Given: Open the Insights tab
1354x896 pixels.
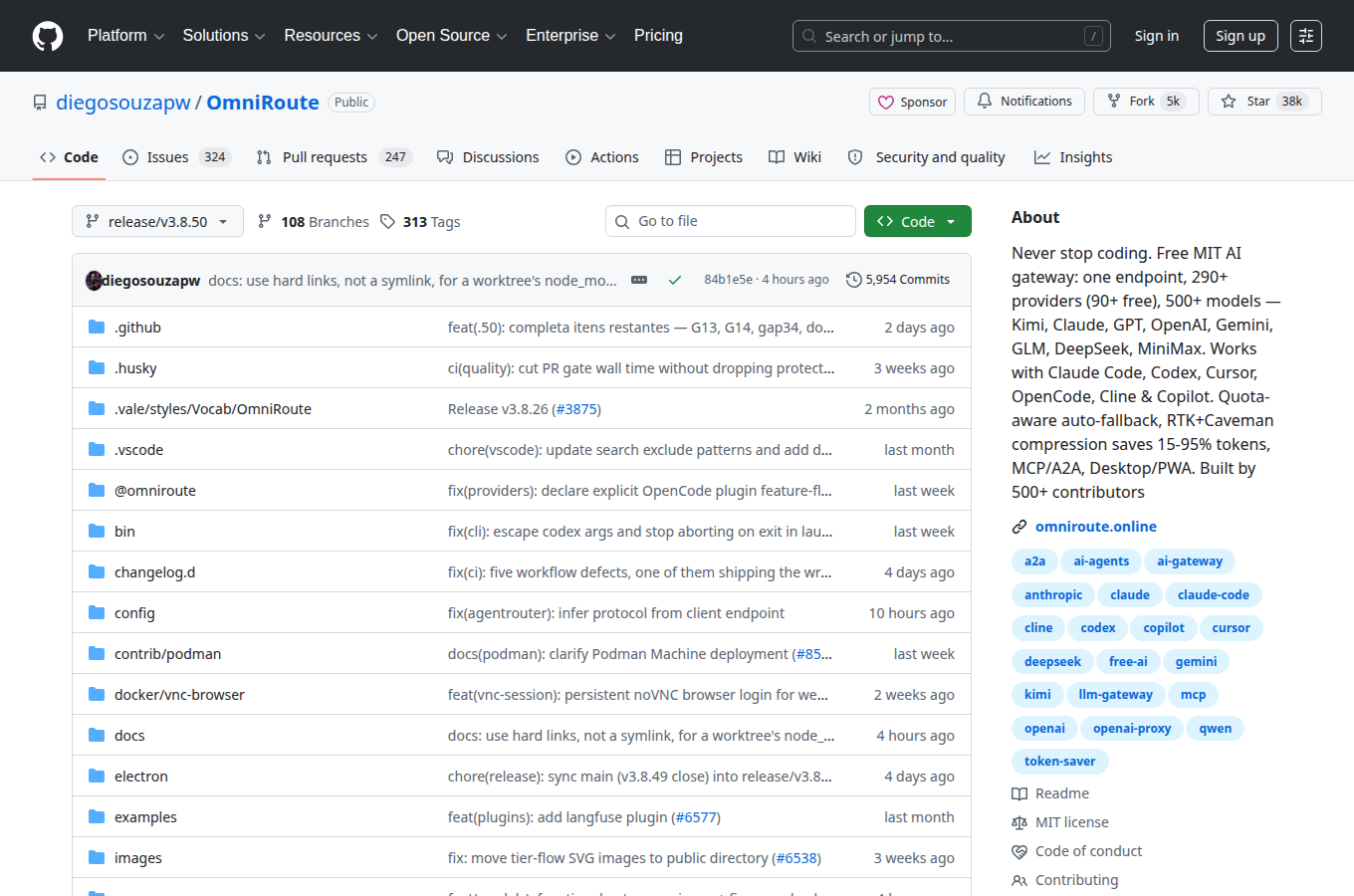Looking at the screenshot, I should 1073,157.
